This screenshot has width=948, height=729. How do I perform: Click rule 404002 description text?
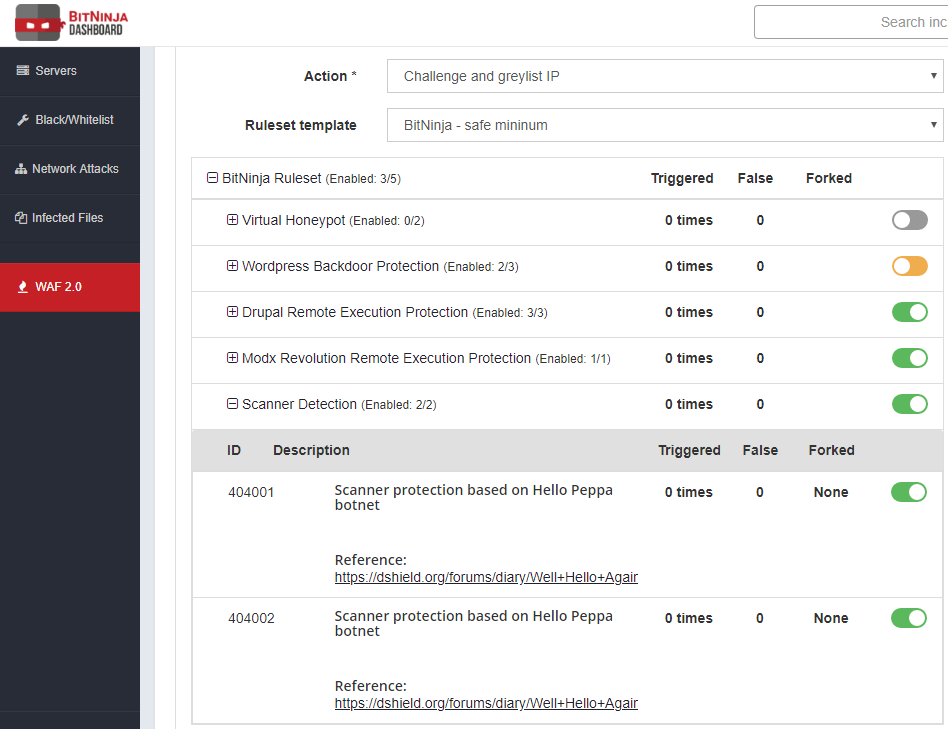tap(473, 623)
